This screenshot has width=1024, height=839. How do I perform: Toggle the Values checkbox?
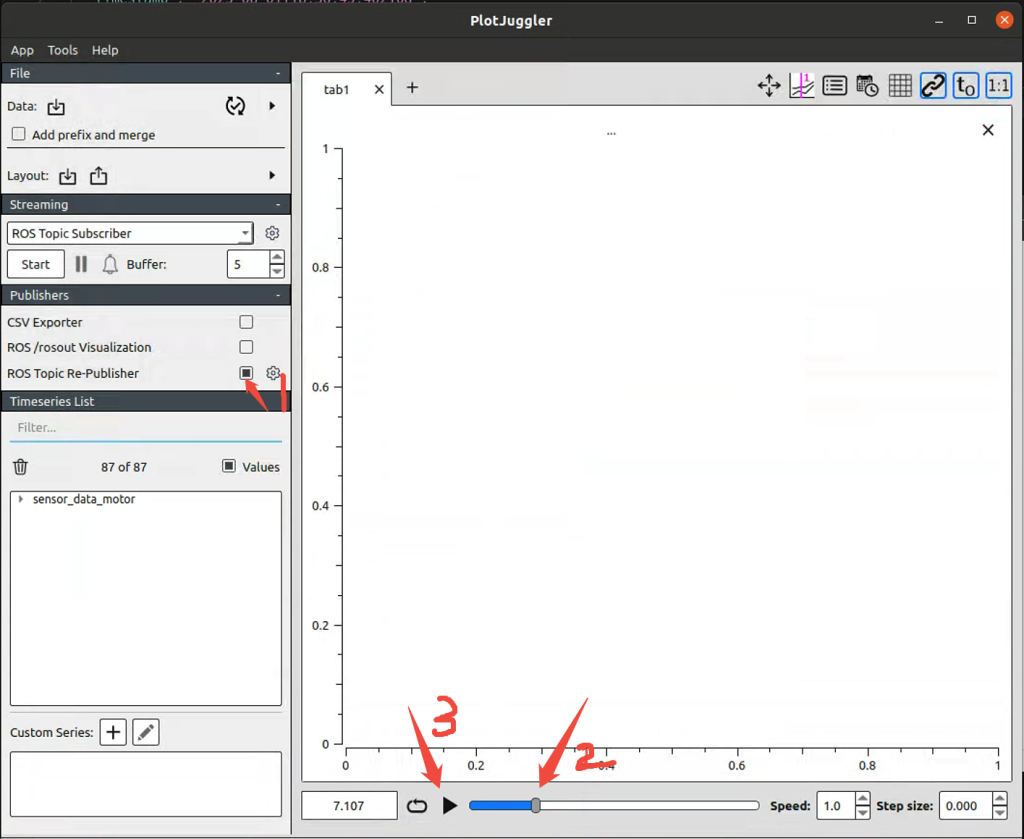pyautogui.click(x=229, y=466)
